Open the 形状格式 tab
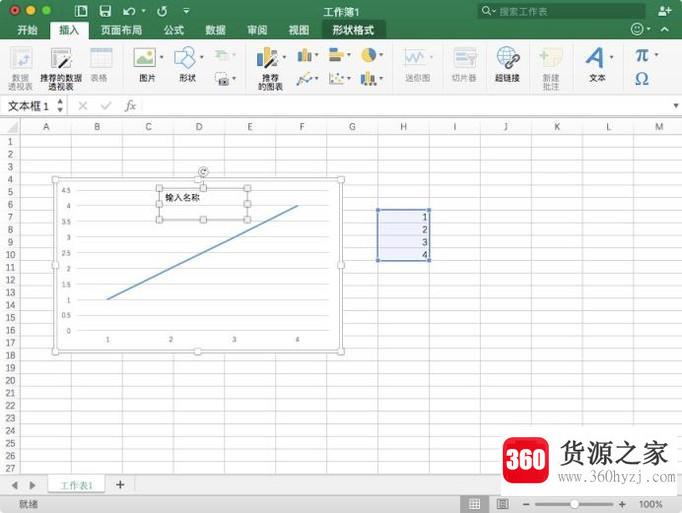 click(x=353, y=30)
